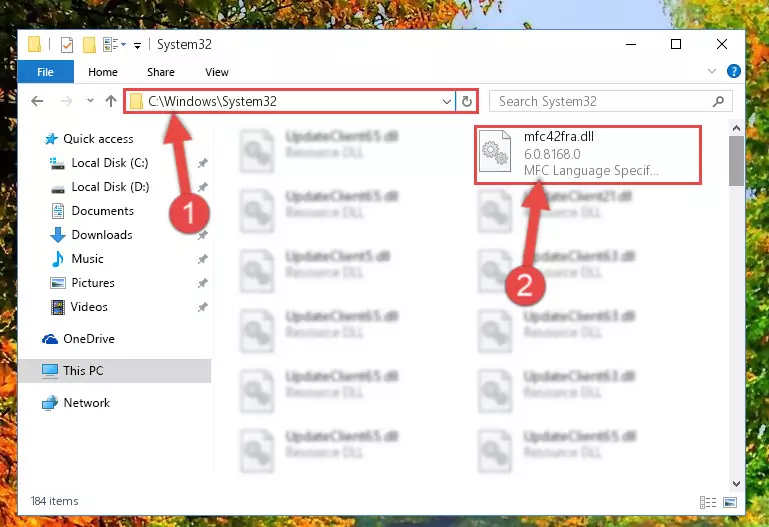Viewport: 769px width, 527px height.
Task: Open Help with the blue question icon
Action: [734, 72]
